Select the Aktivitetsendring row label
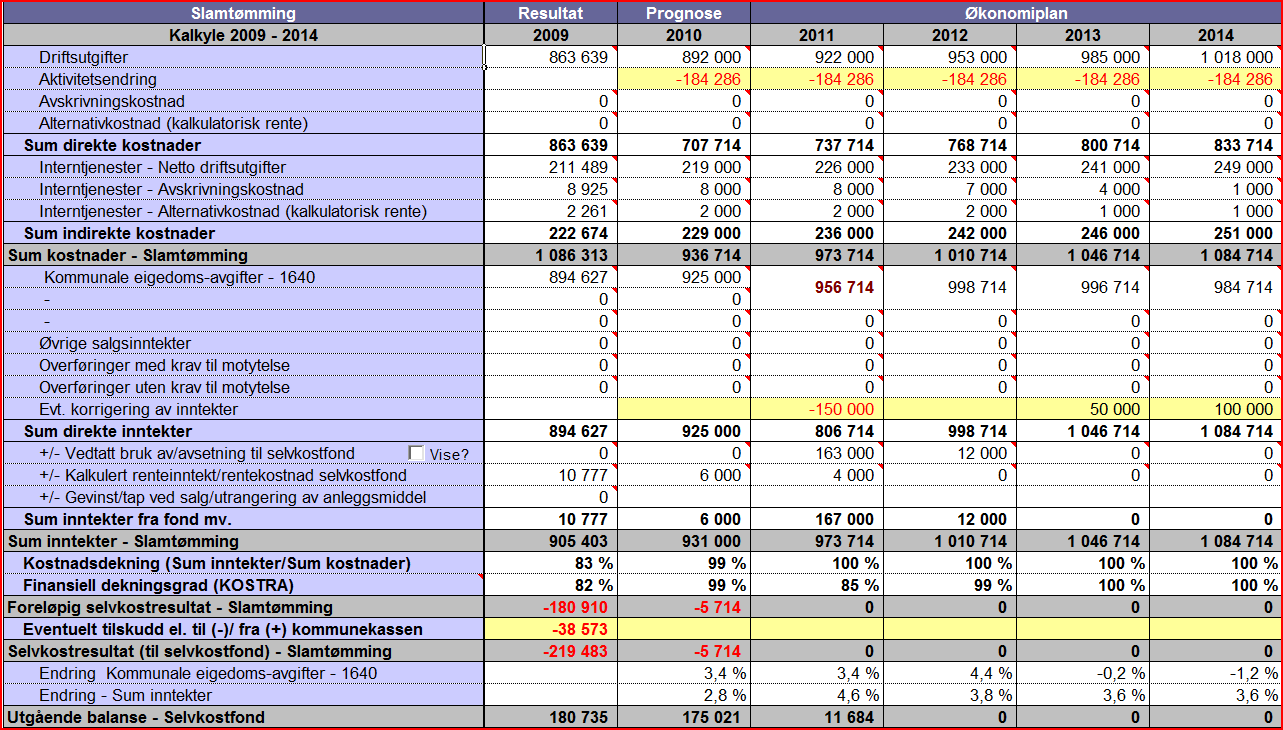 (x=243, y=79)
